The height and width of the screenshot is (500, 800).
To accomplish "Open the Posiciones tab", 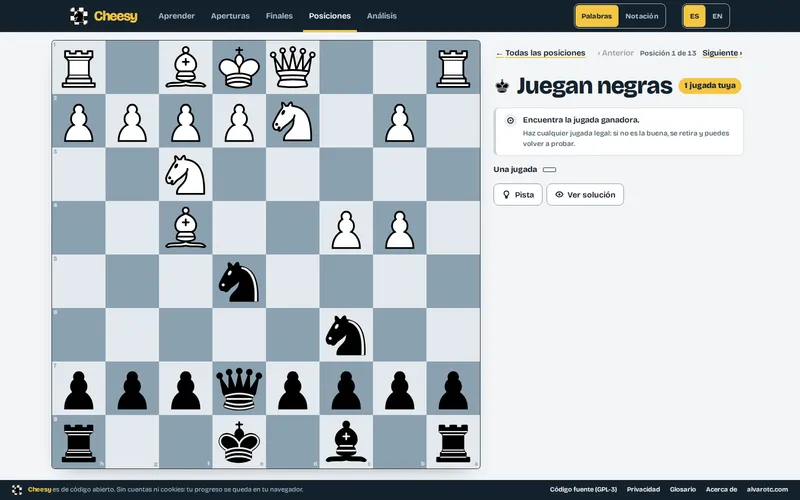I will (330, 16).
